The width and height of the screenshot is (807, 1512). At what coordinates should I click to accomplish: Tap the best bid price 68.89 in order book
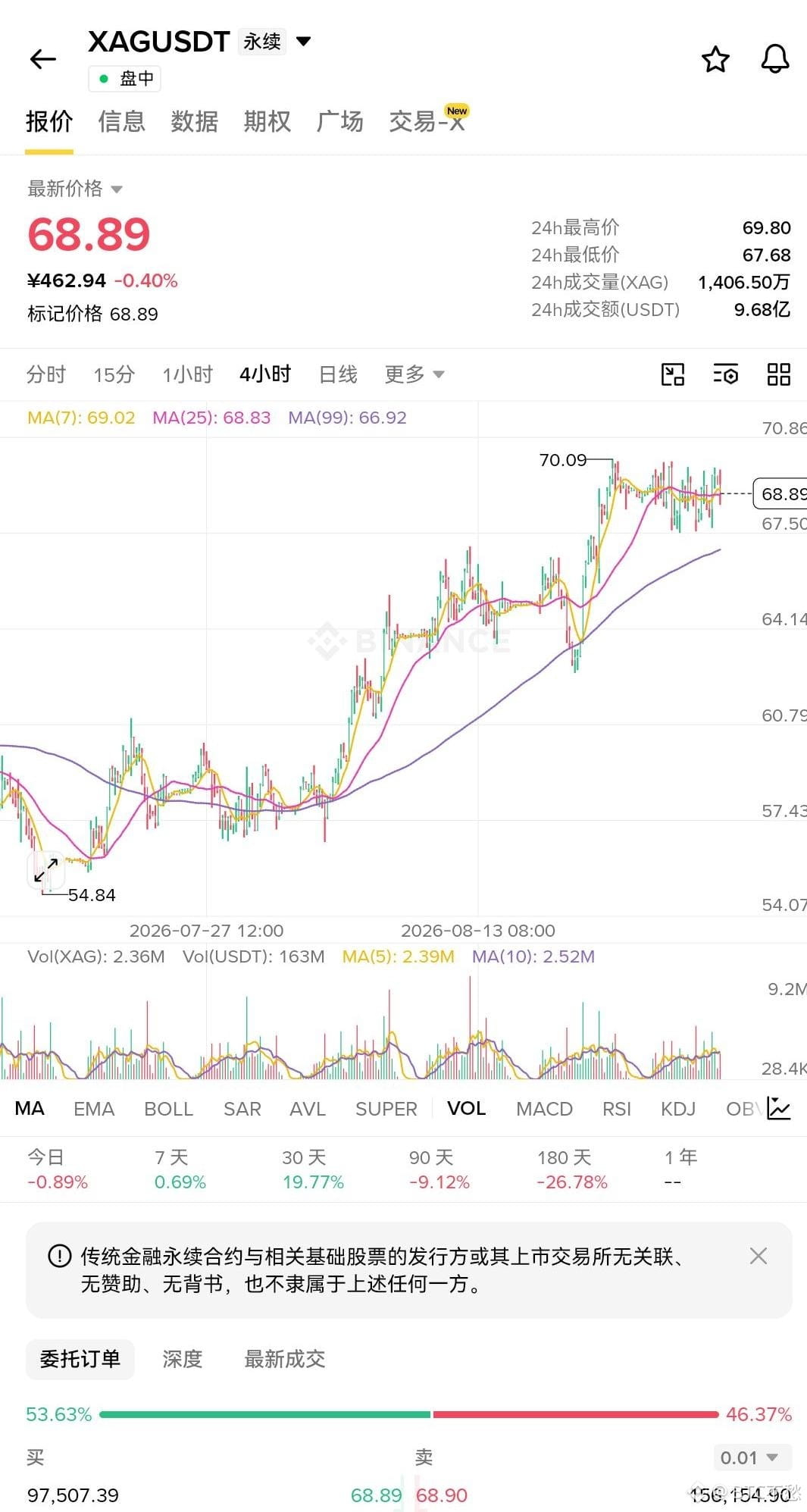pyautogui.click(x=377, y=1495)
